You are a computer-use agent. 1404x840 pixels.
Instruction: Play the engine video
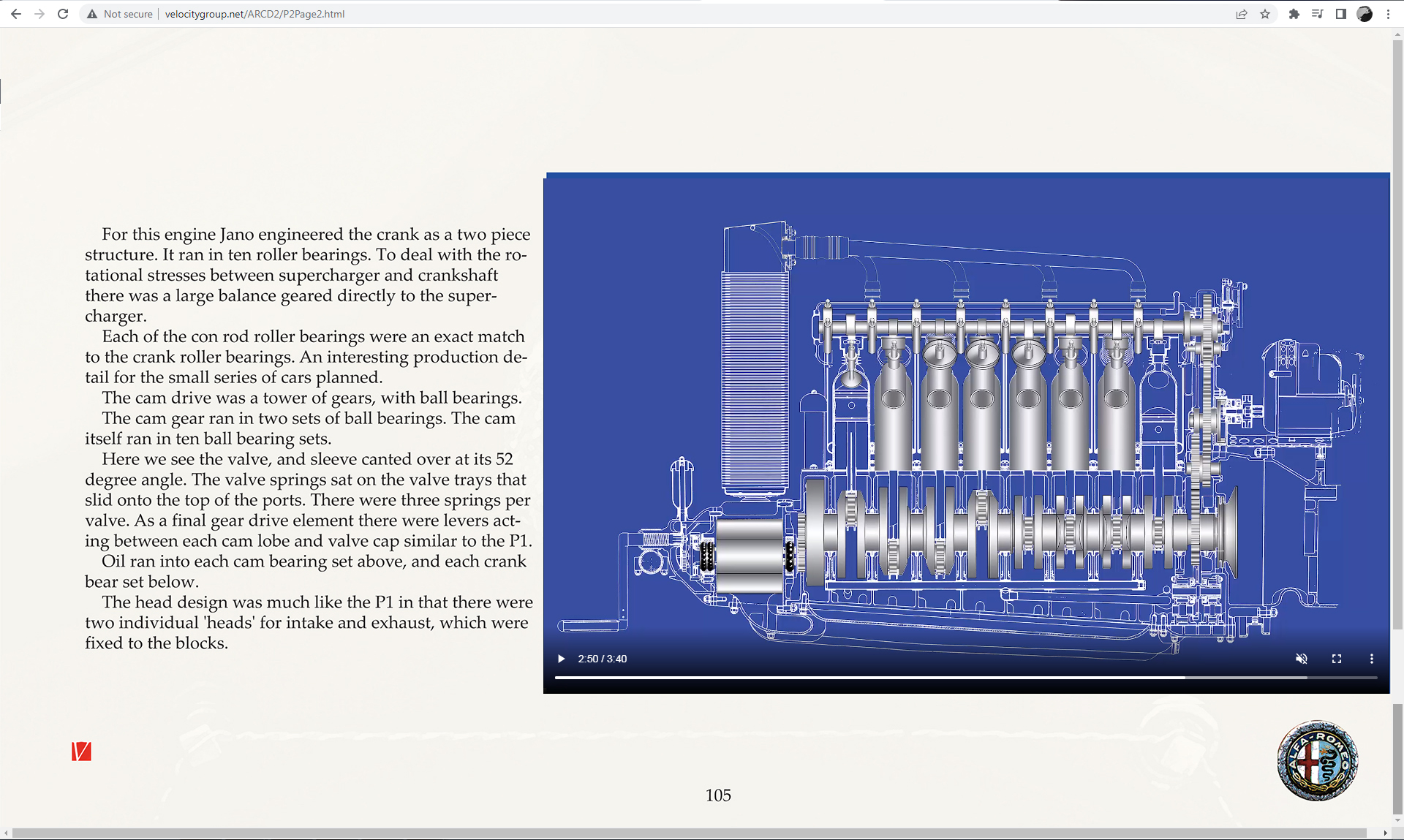coord(561,659)
